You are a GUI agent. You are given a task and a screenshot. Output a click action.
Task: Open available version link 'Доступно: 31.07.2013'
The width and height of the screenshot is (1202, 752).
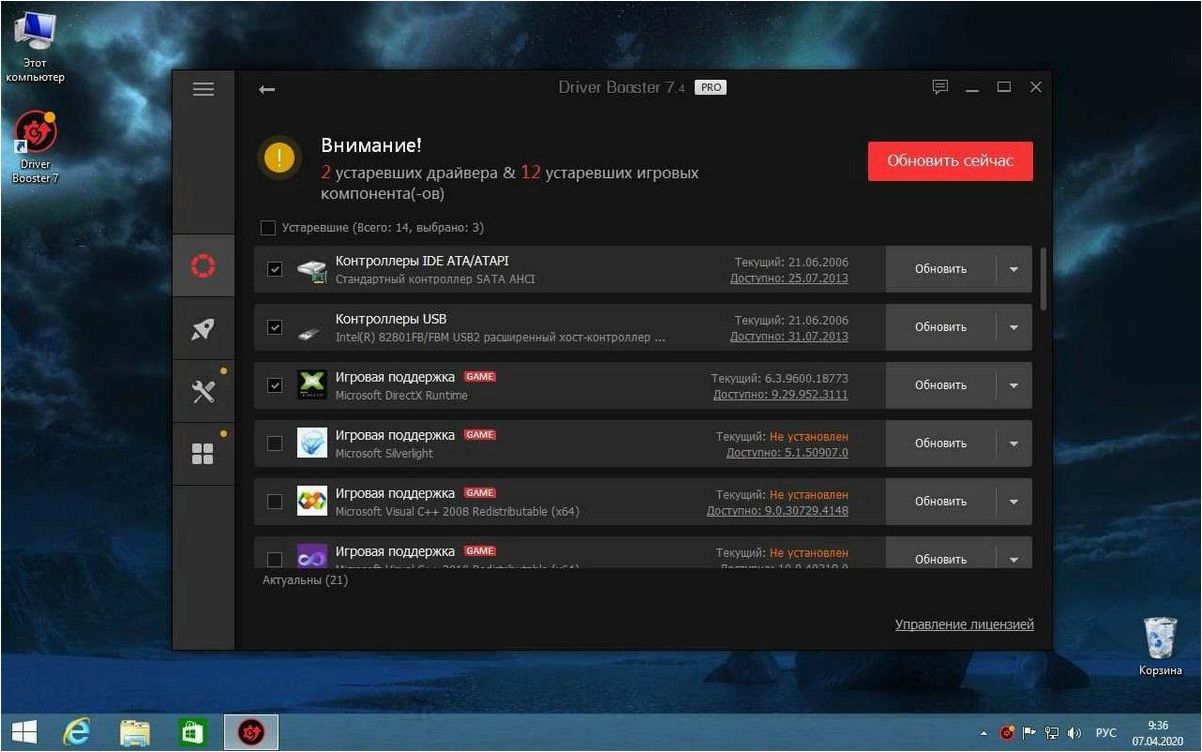789,337
